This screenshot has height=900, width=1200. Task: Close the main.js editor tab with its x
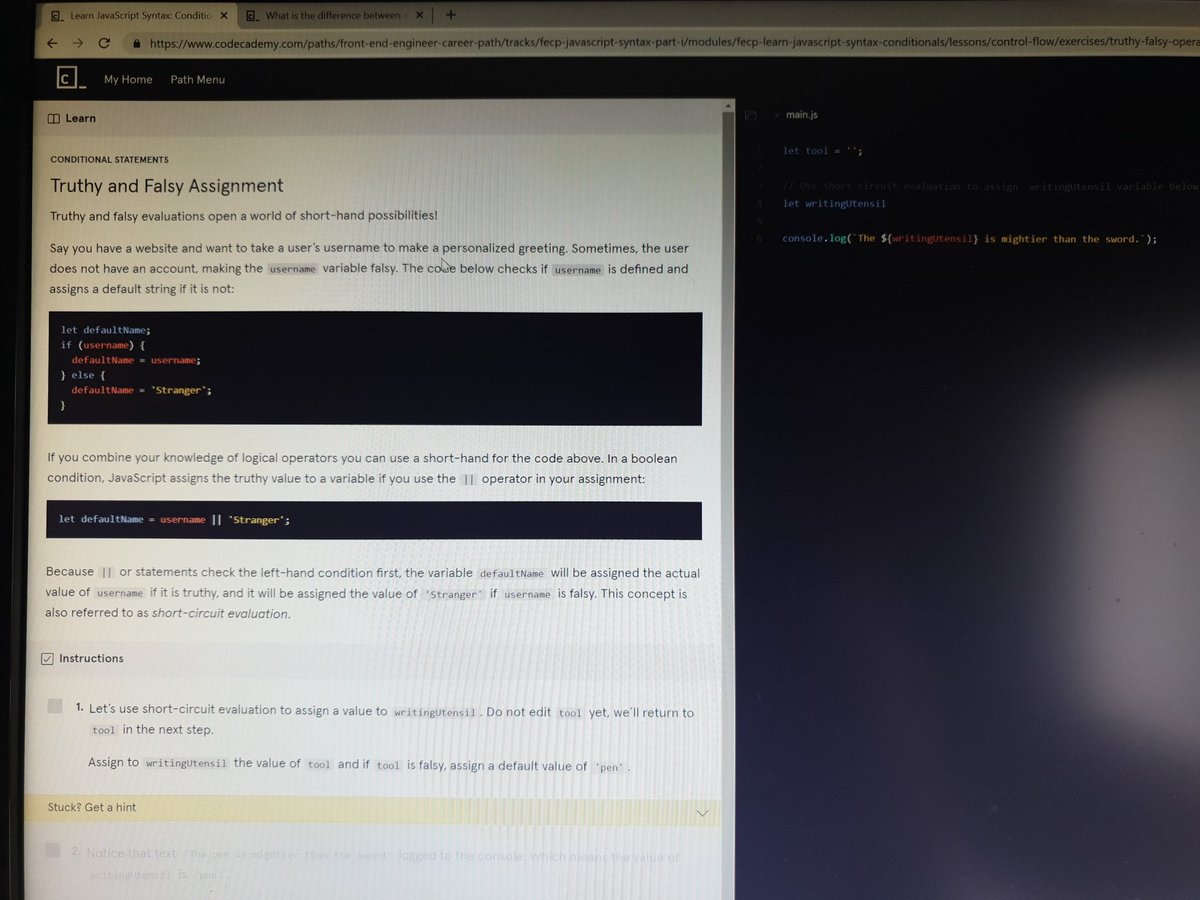[776, 116]
